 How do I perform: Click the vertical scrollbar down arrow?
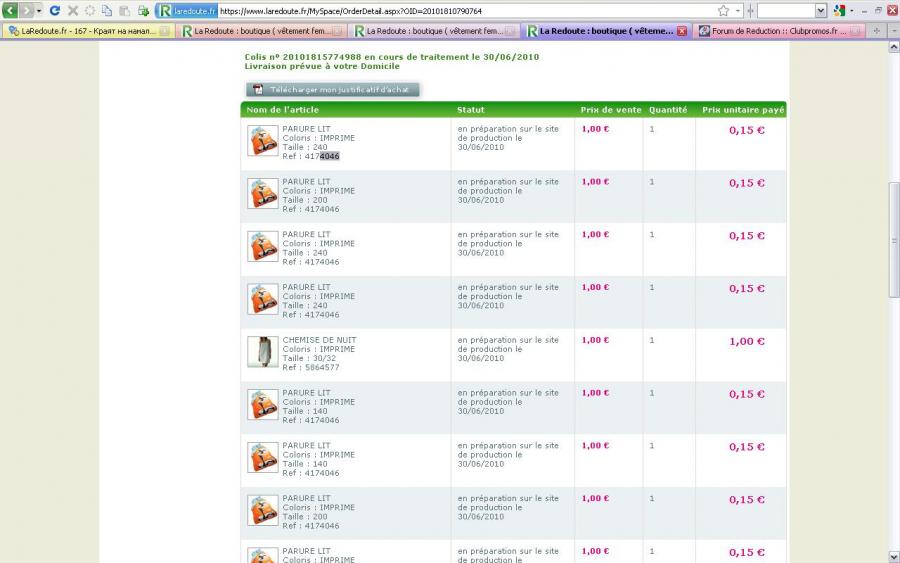[x=893, y=556]
